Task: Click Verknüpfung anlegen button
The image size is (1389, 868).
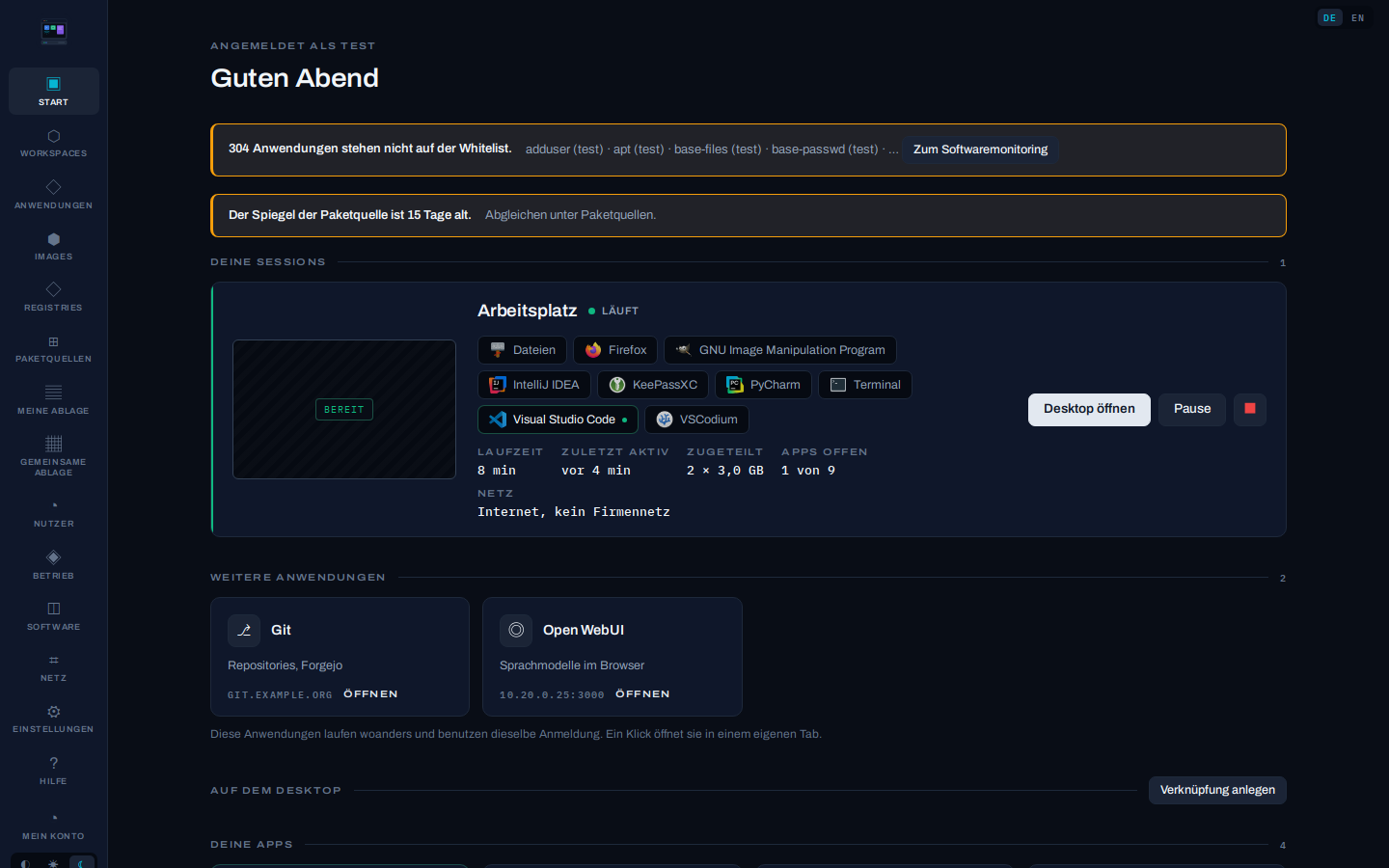Action: (1217, 790)
